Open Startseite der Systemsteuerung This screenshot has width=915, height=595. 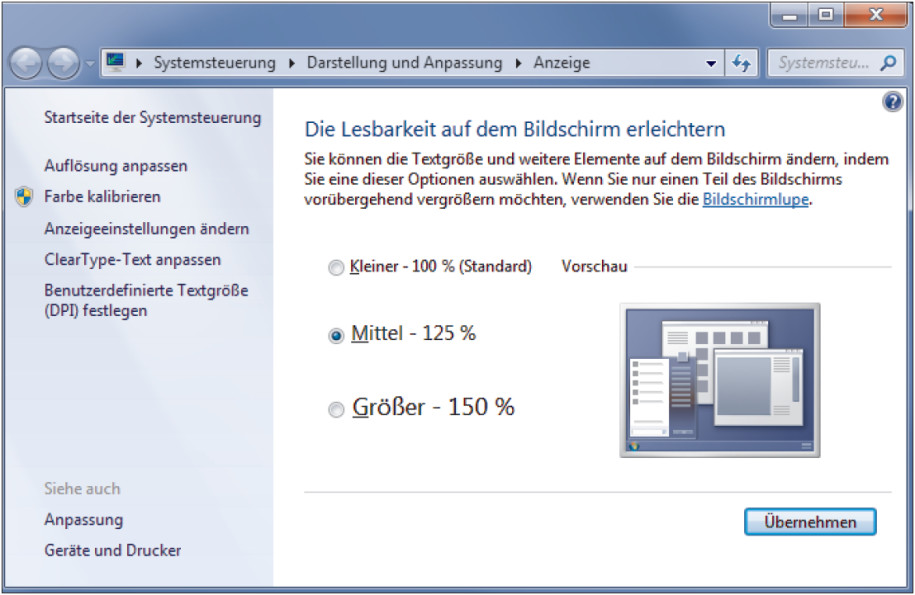coord(152,118)
